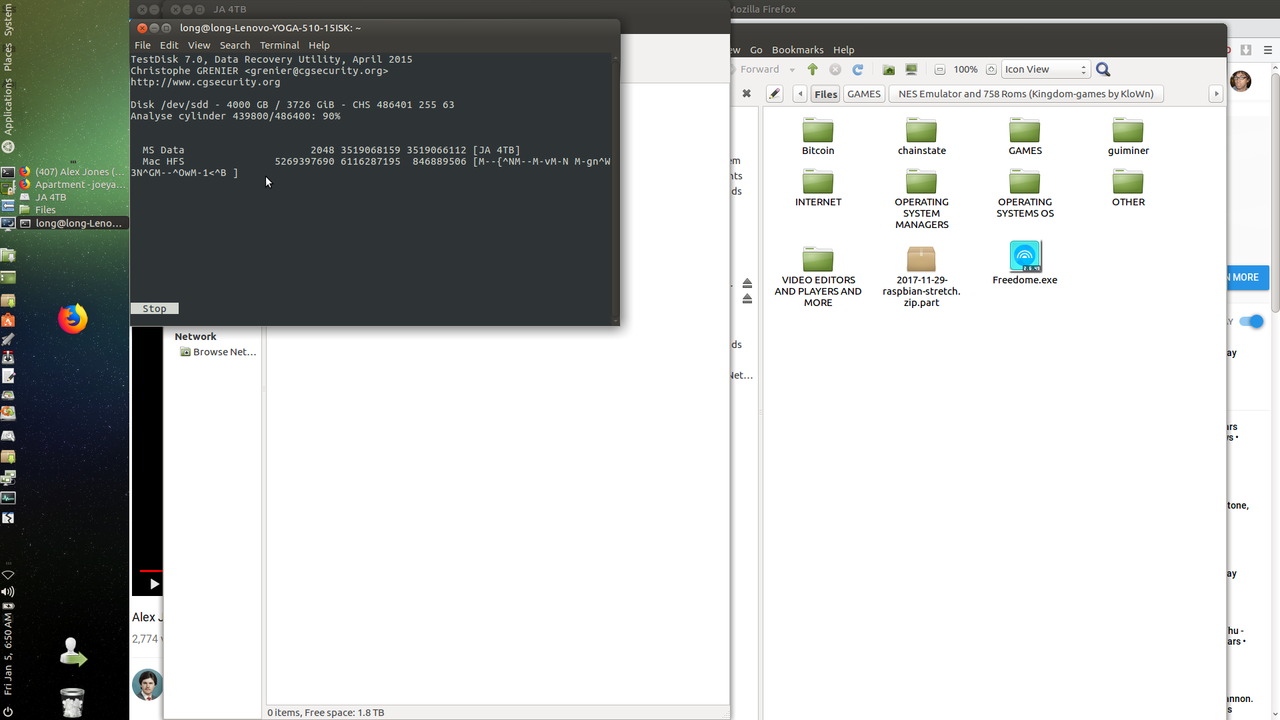This screenshot has width=1280, height=720.
Task: Open the Go menu in file manager
Action: (x=756, y=49)
